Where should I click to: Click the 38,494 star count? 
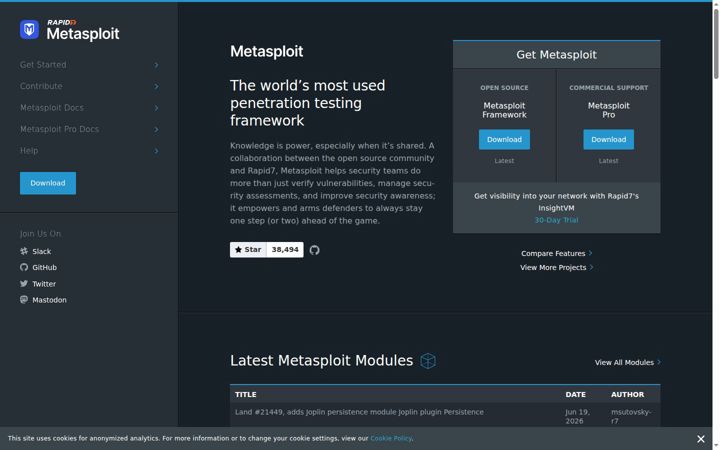pos(285,250)
